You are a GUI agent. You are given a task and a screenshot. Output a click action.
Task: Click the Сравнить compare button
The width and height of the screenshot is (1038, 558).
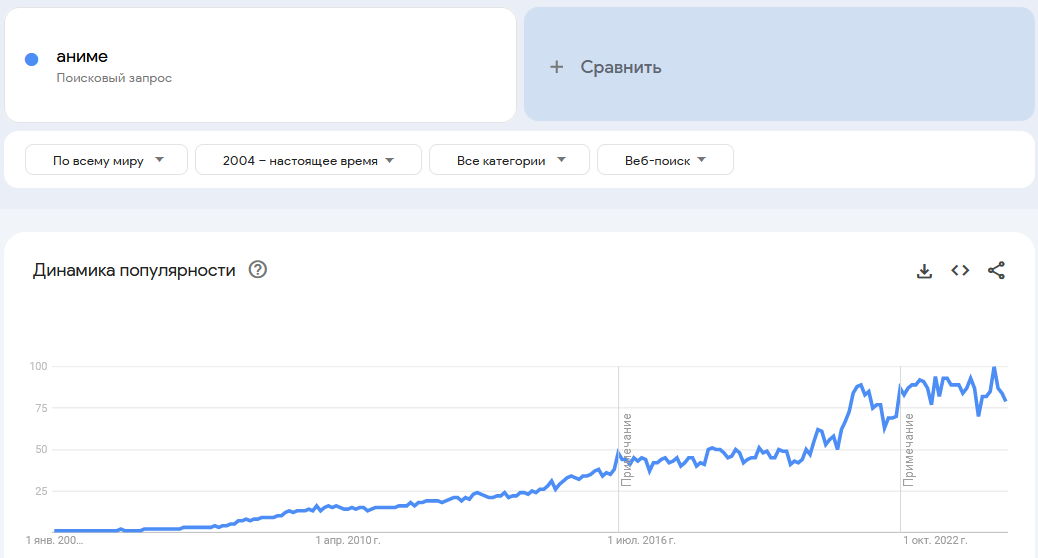620,67
